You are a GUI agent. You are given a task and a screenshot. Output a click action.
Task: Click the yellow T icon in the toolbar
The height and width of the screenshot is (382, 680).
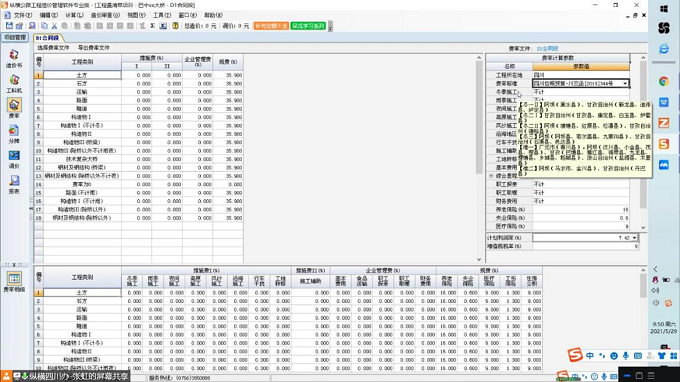(x=175, y=26)
